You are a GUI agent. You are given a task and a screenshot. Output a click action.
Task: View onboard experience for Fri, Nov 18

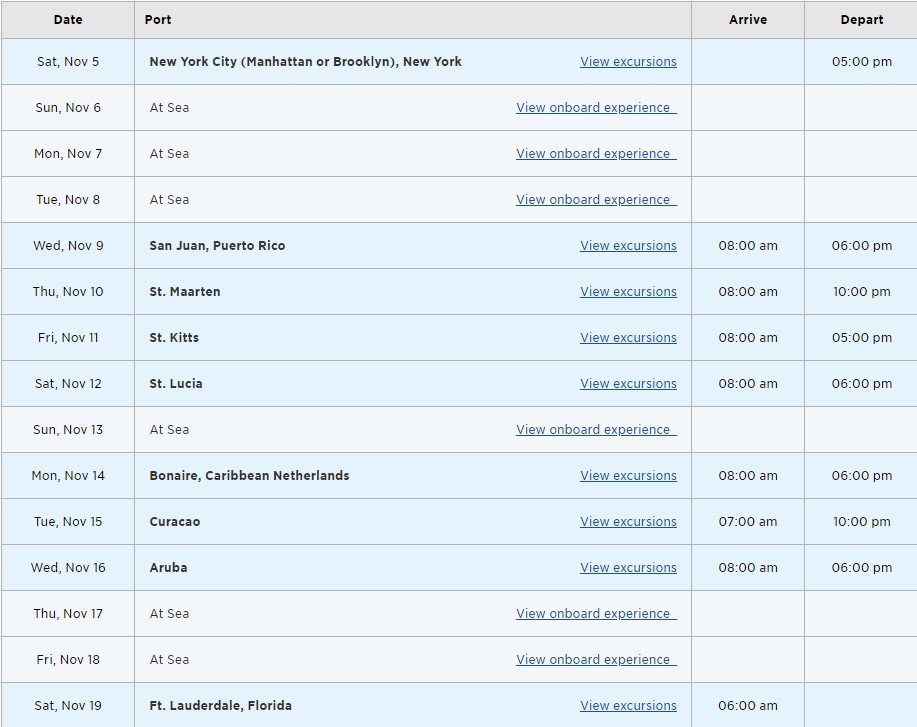(x=596, y=659)
